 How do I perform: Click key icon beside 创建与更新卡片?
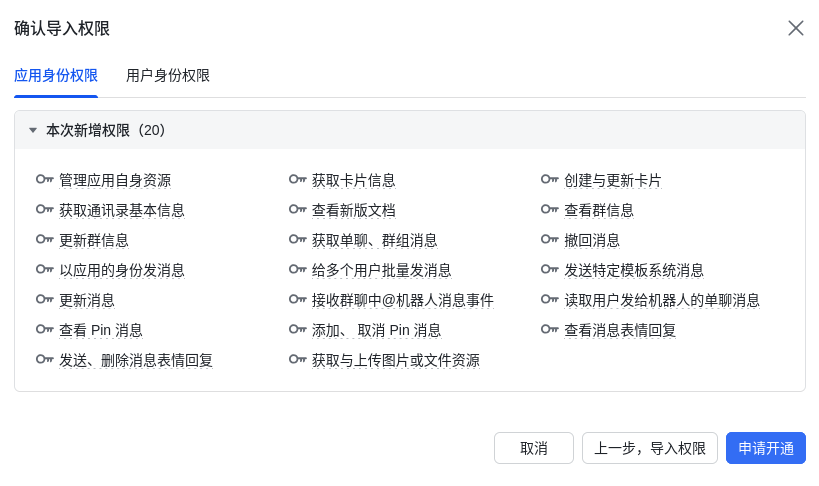pyautogui.click(x=549, y=180)
